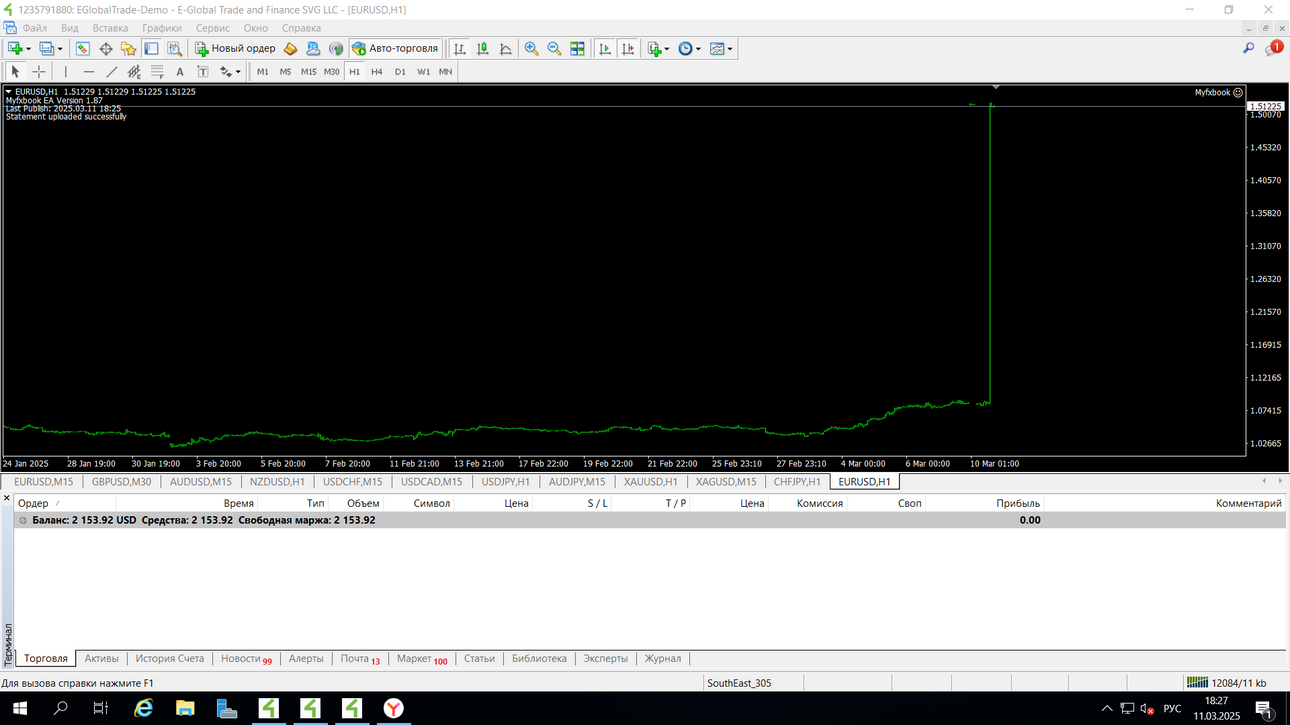Open the search magnifier at top right
The height and width of the screenshot is (725, 1290).
[x=1248, y=48]
